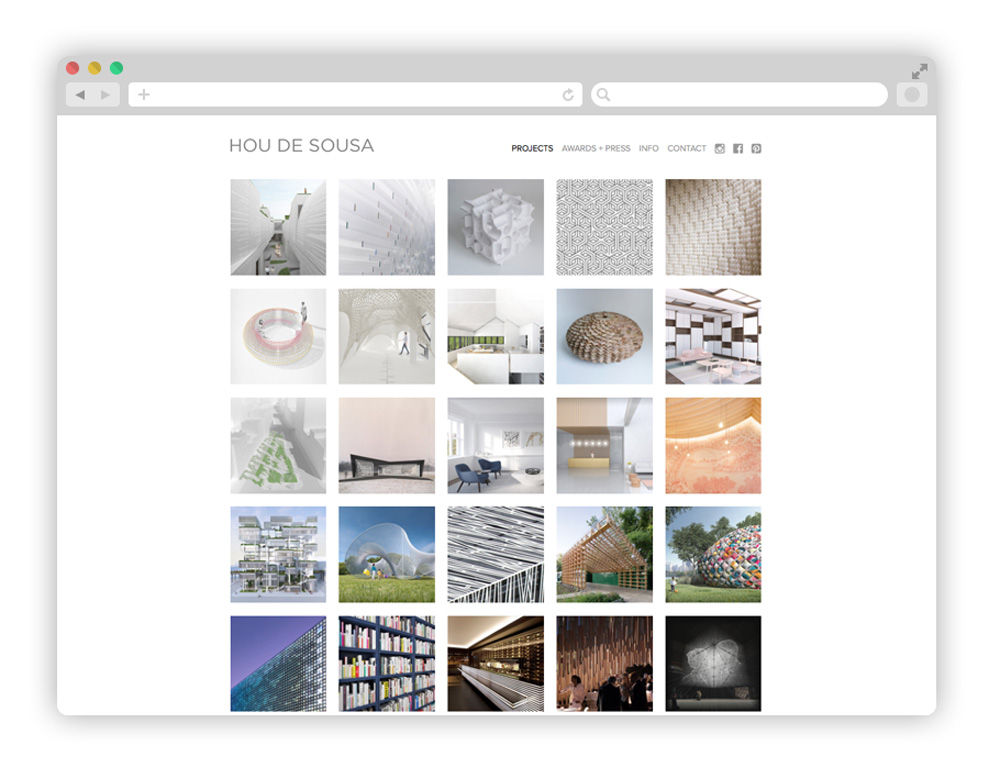Open the white cube sculpture thumbnail
This screenshot has width=1000, height=779.
tap(496, 227)
